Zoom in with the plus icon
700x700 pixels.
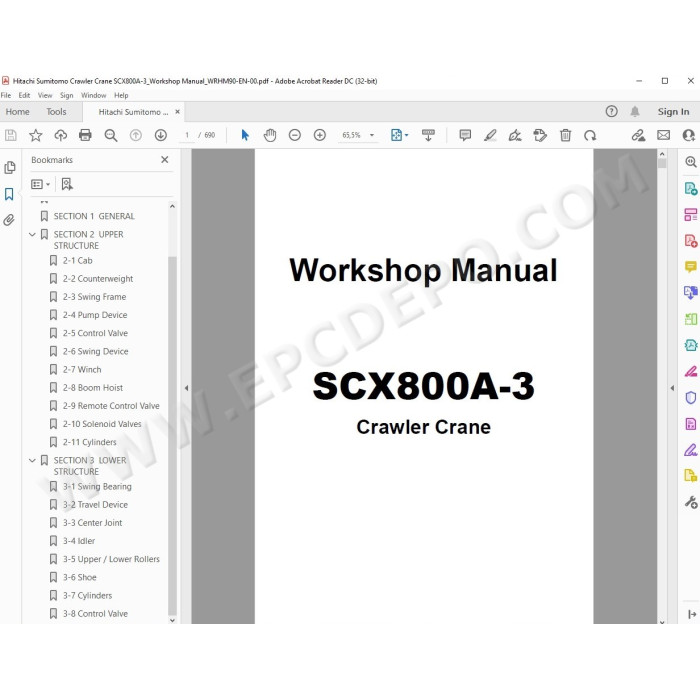coord(320,135)
